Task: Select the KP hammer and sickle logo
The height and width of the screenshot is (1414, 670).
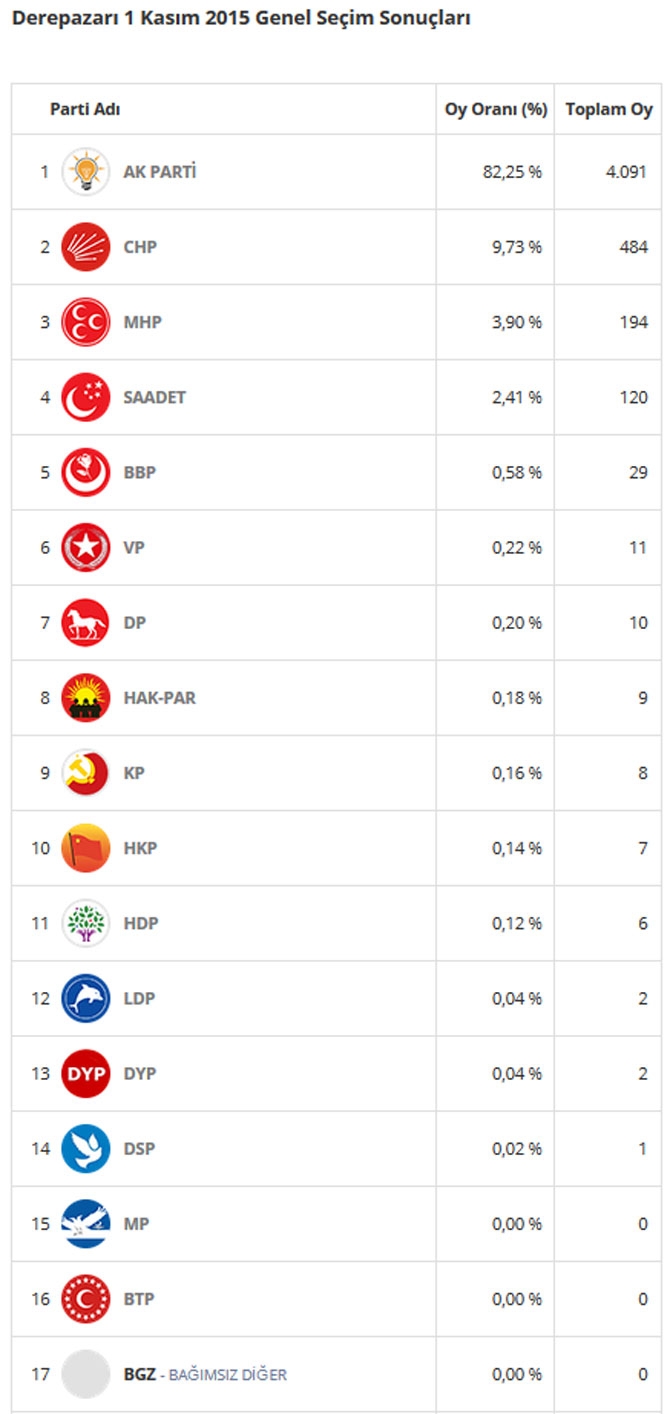Action: pyautogui.click(x=86, y=773)
